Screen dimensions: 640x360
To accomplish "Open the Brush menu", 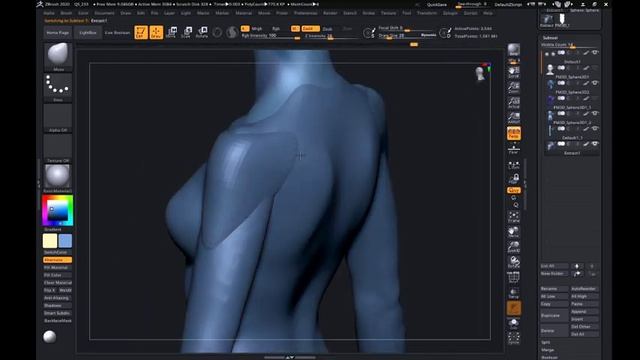I will click(66, 13).
